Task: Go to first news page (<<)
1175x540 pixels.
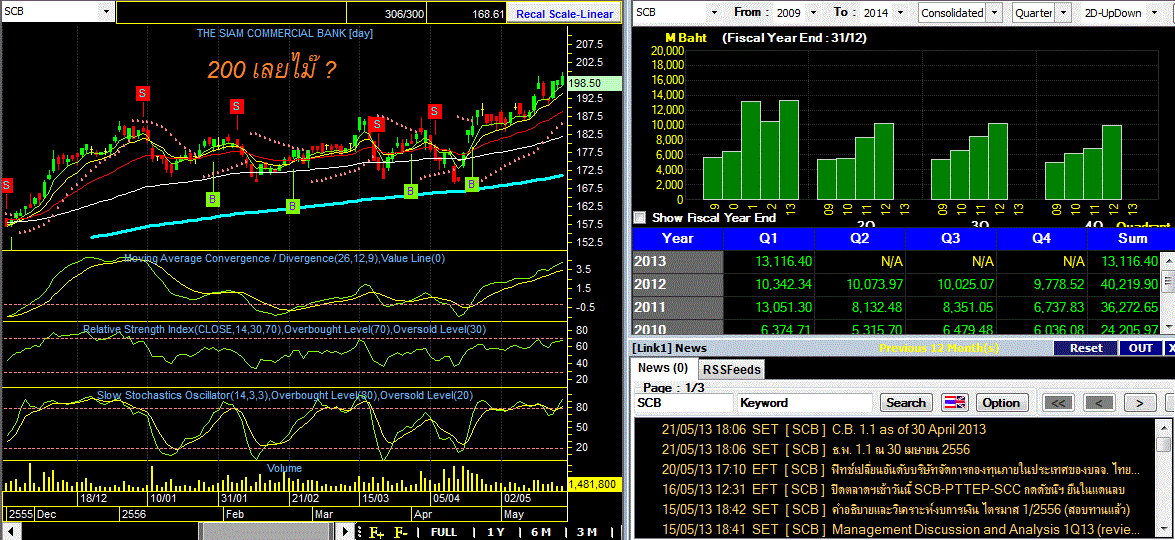Action: coord(1059,402)
